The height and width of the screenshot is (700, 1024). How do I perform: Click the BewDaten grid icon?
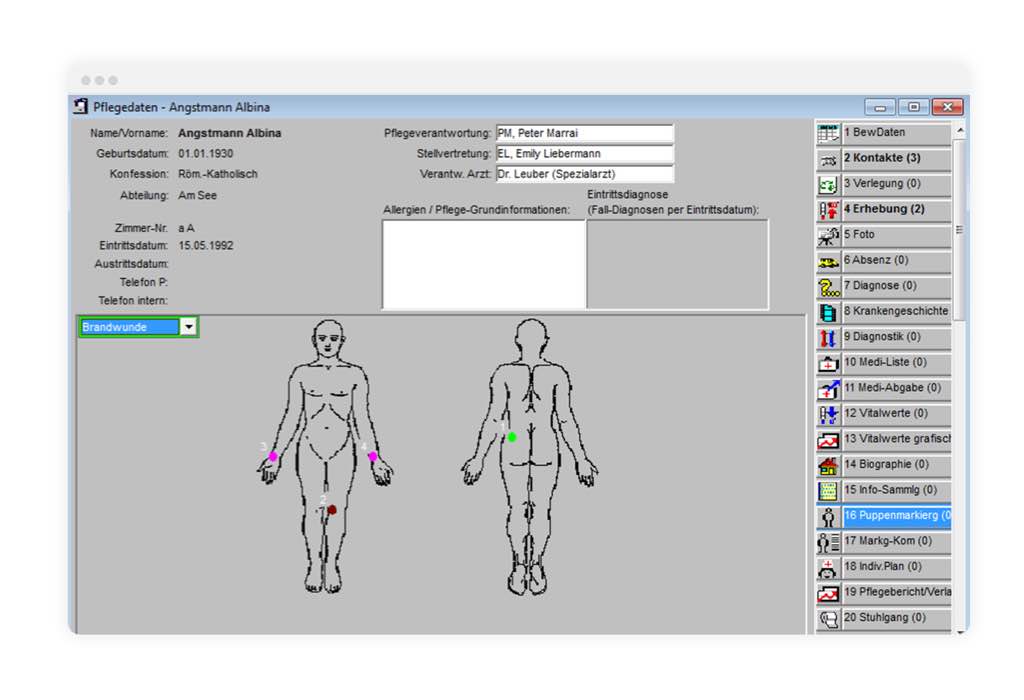[828, 133]
